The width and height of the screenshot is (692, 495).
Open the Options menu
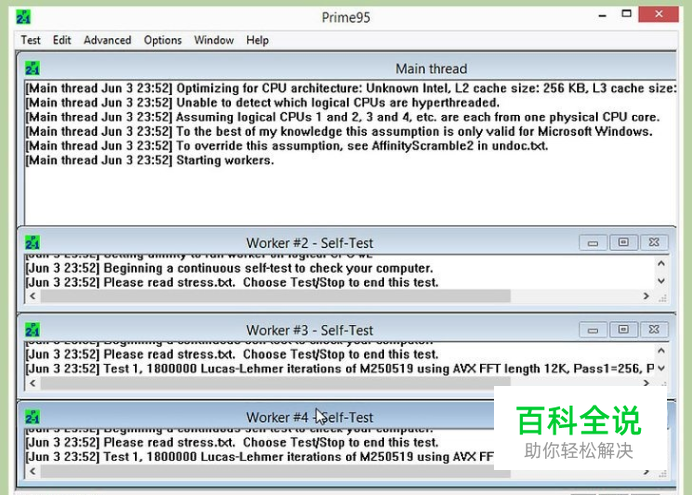(162, 40)
